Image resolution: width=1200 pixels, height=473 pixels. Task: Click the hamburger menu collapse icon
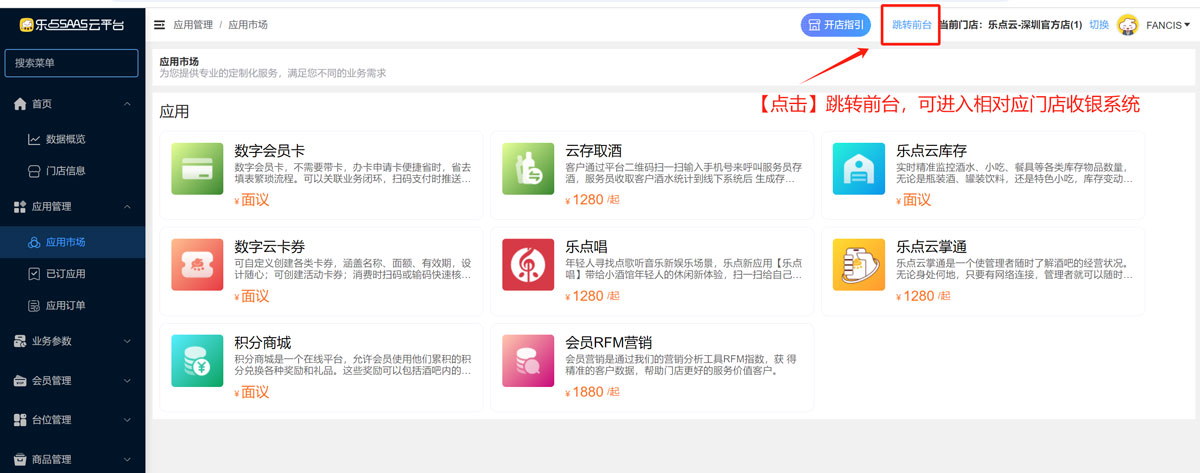click(160, 24)
